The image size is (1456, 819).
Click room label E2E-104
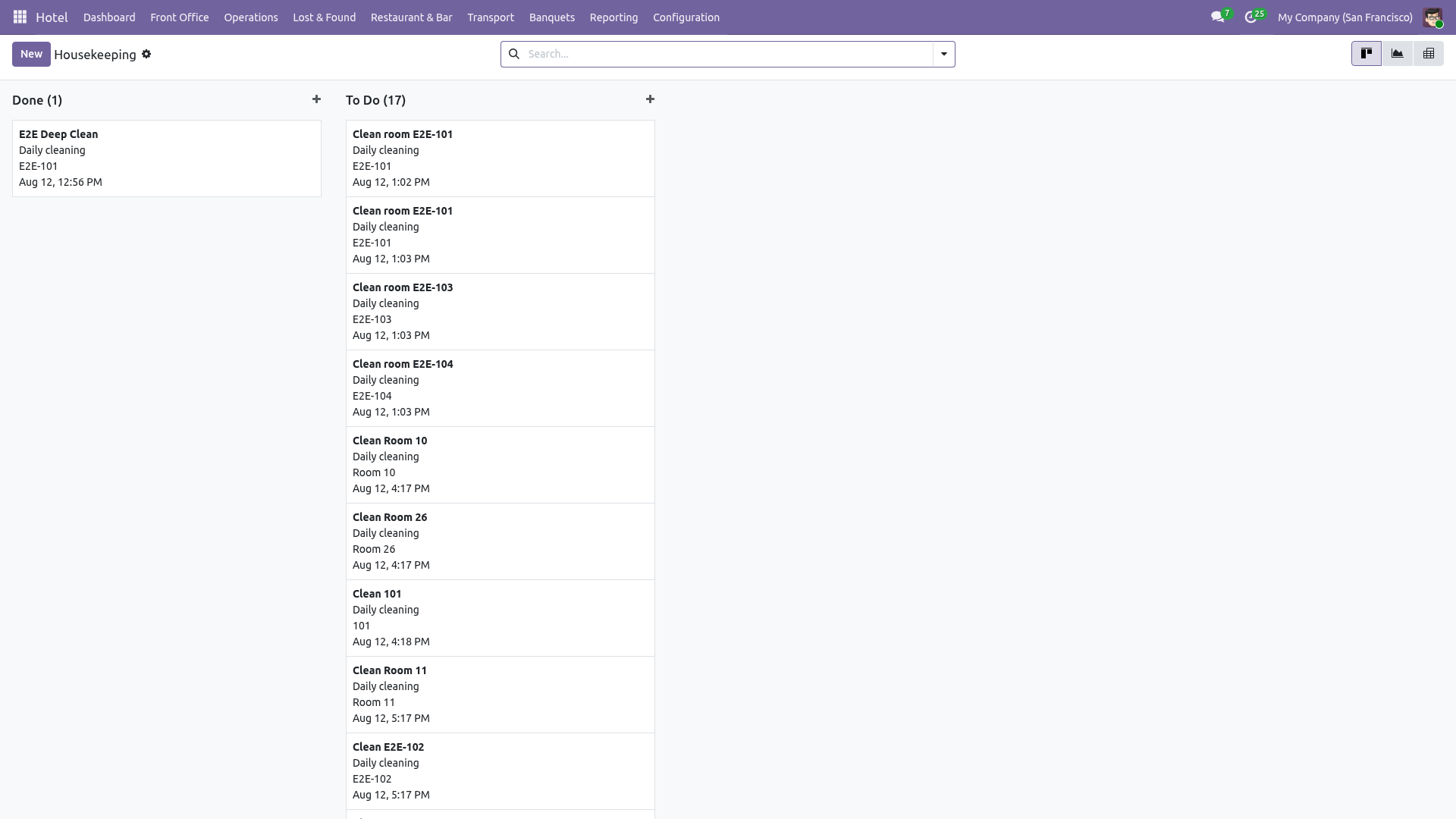(x=372, y=396)
